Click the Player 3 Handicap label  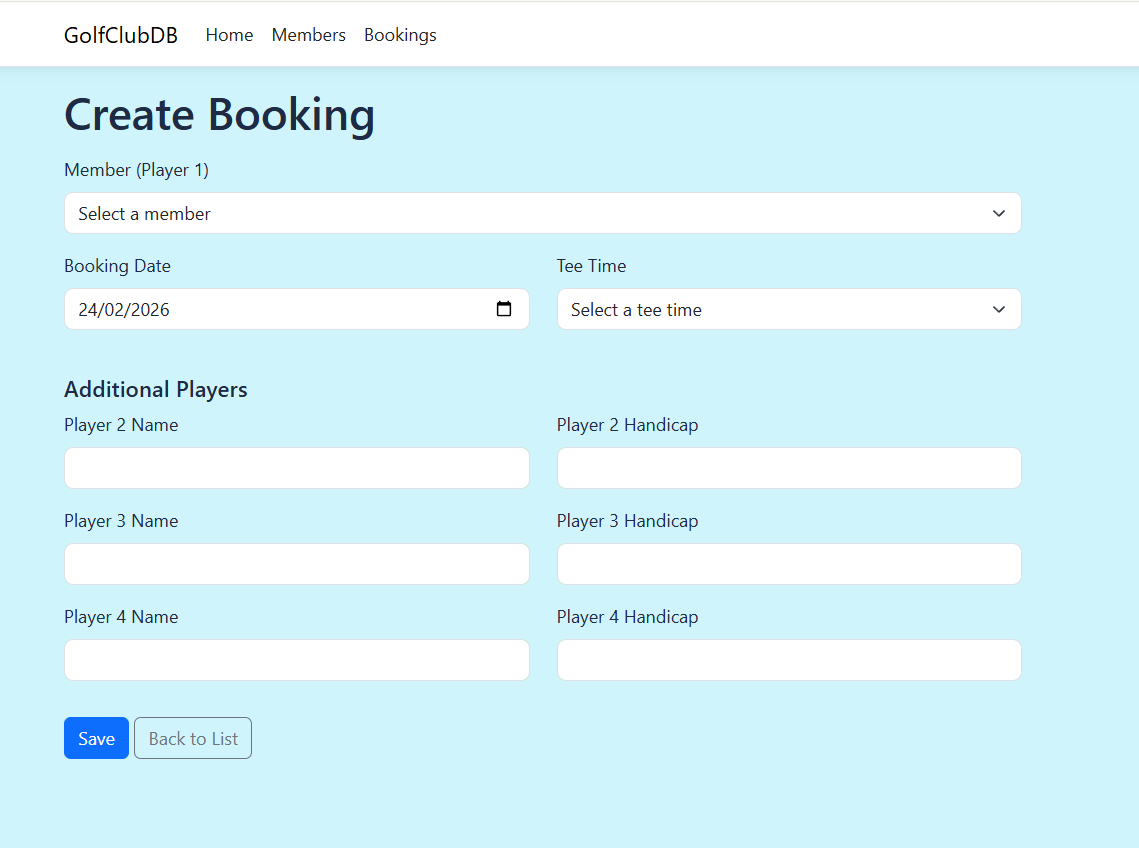point(628,521)
